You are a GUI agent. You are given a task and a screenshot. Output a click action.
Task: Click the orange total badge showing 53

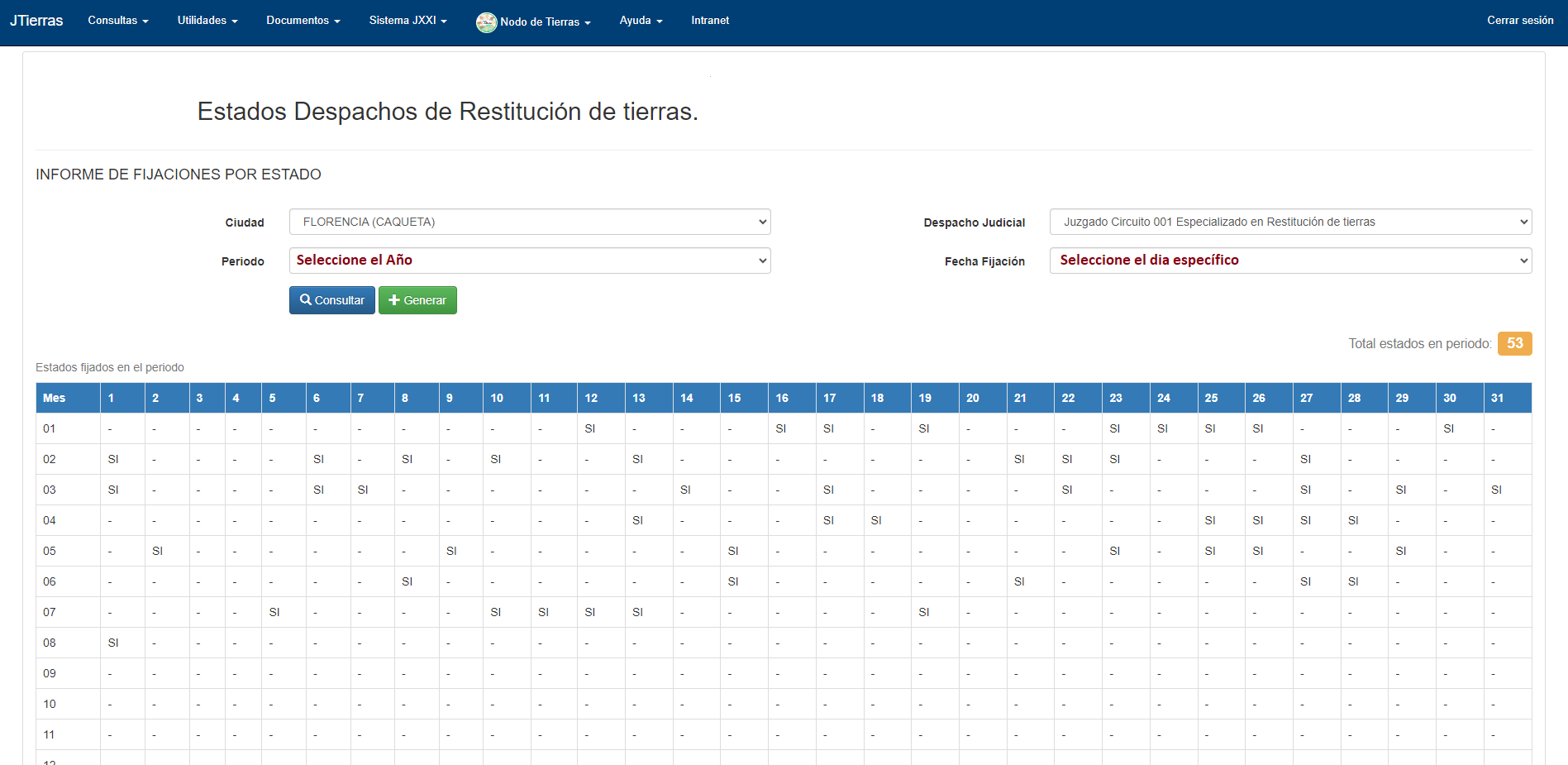[x=1514, y=343]
